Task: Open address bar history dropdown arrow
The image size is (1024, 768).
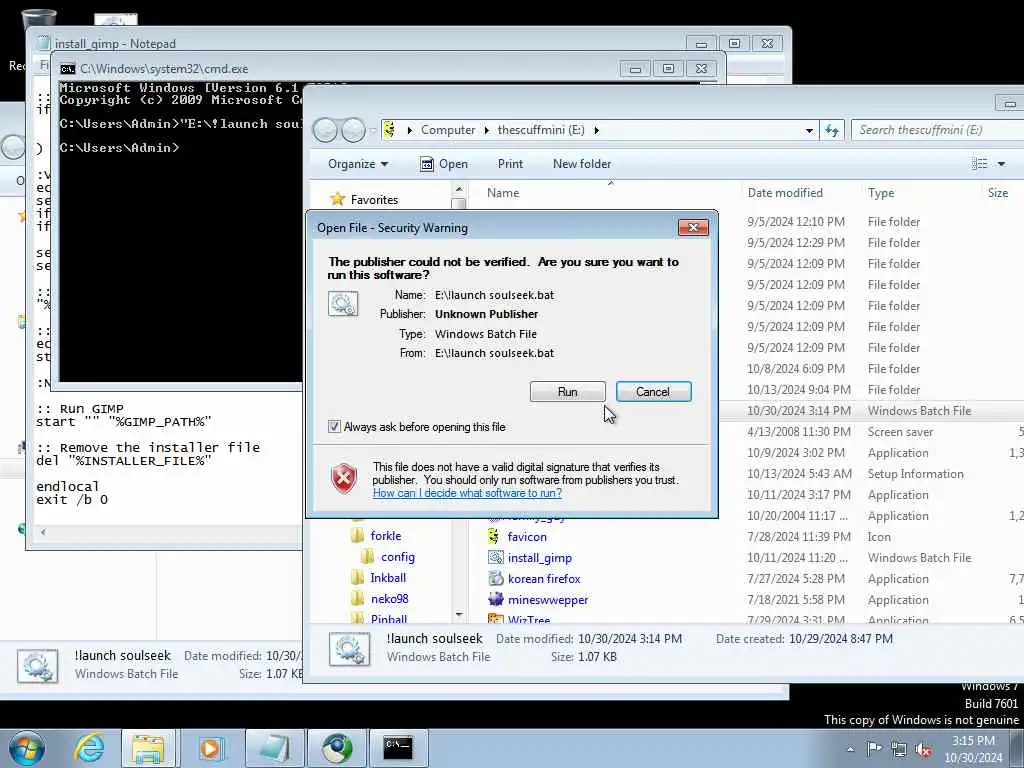Action: click(x=809, y=131)
